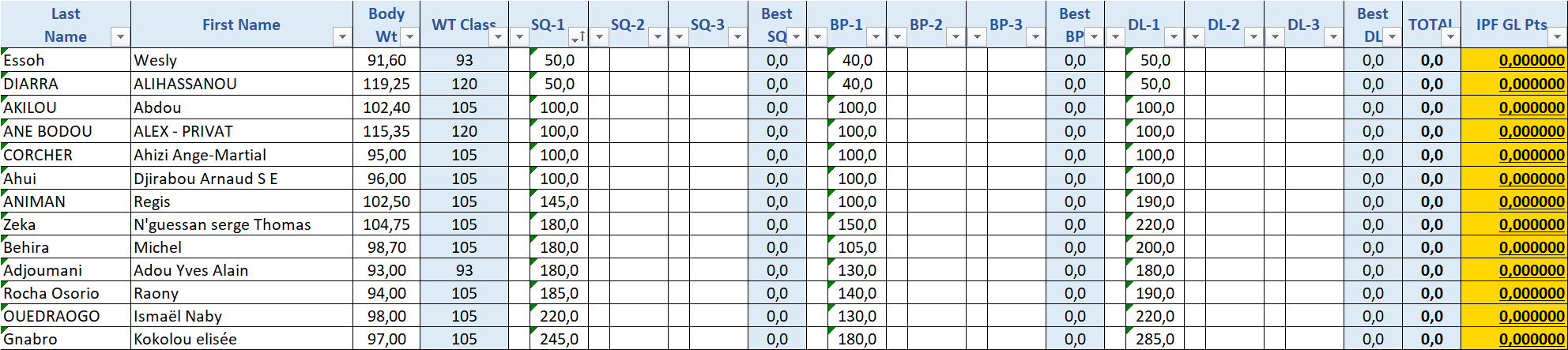Open the IPF GL Pts filter dropdown
The width and height of the screenshot is (1568, 350).
click(1556, 36)
